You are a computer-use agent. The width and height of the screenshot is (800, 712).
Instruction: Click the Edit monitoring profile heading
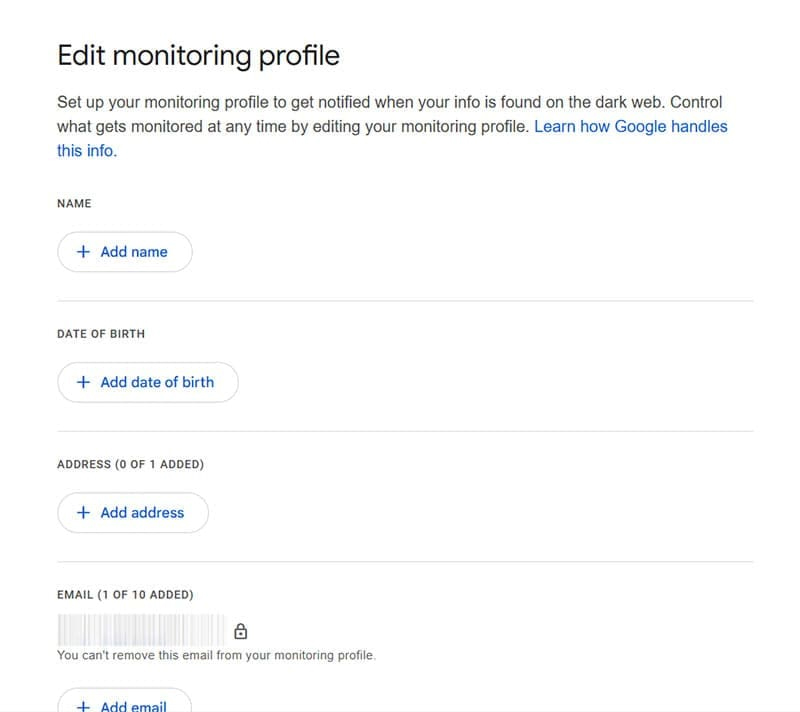(x=198, y=55)
